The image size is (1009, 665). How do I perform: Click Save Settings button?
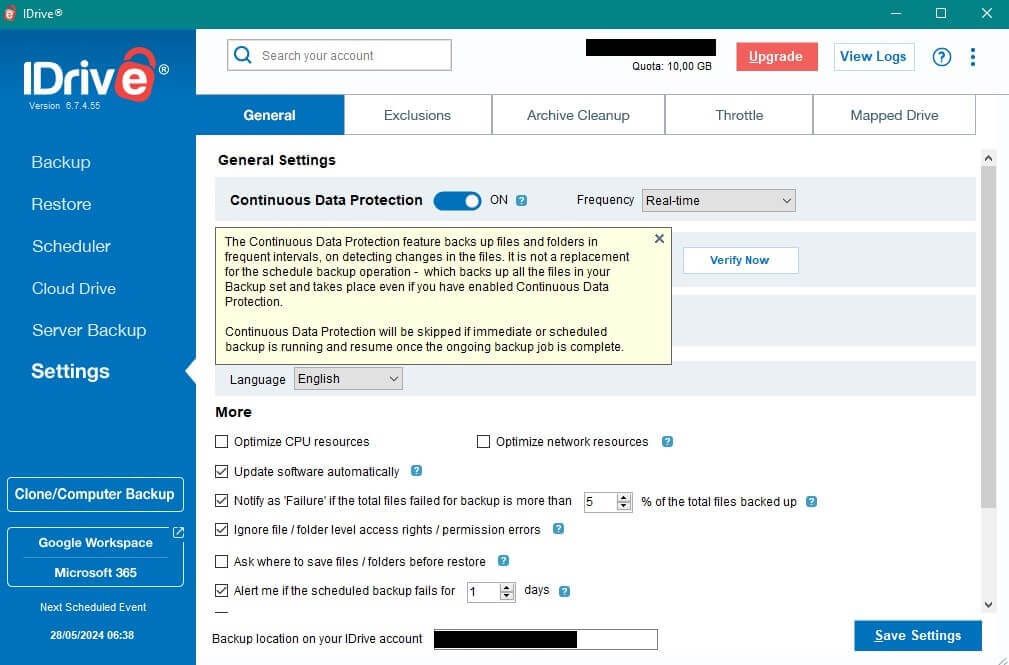coord(918,635)
